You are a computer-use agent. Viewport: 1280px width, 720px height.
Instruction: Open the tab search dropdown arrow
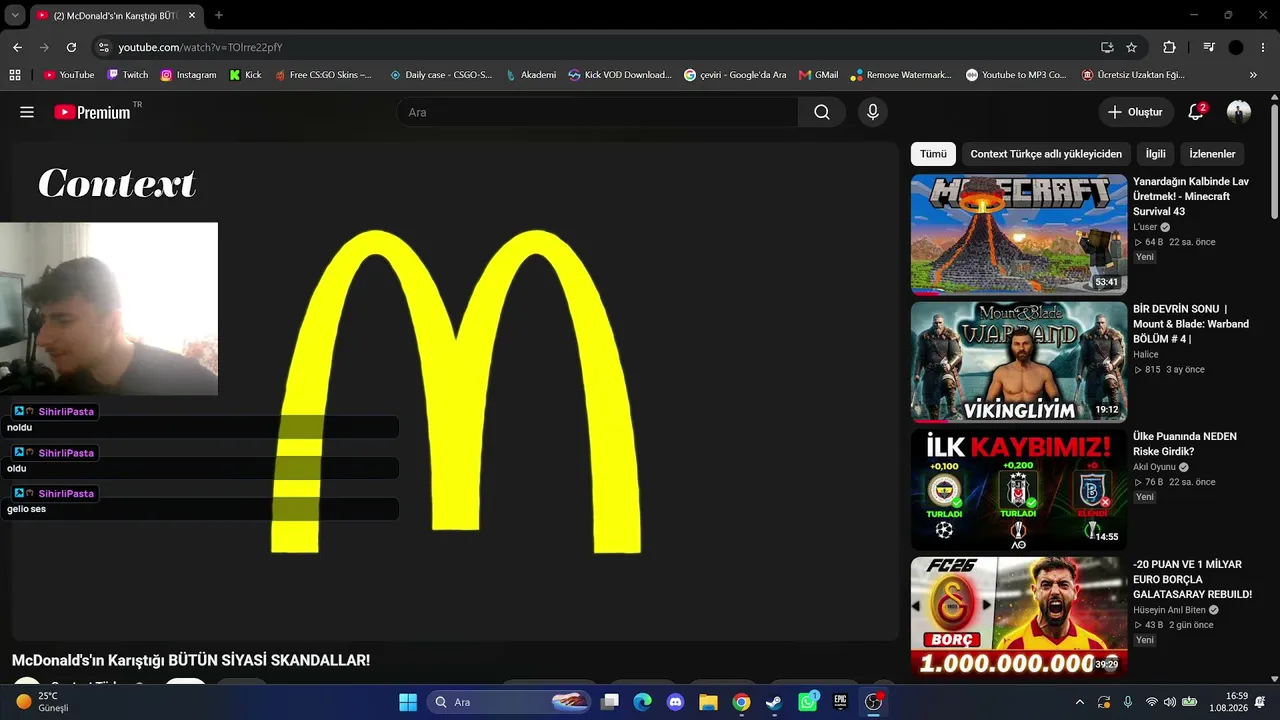(15, 15)
